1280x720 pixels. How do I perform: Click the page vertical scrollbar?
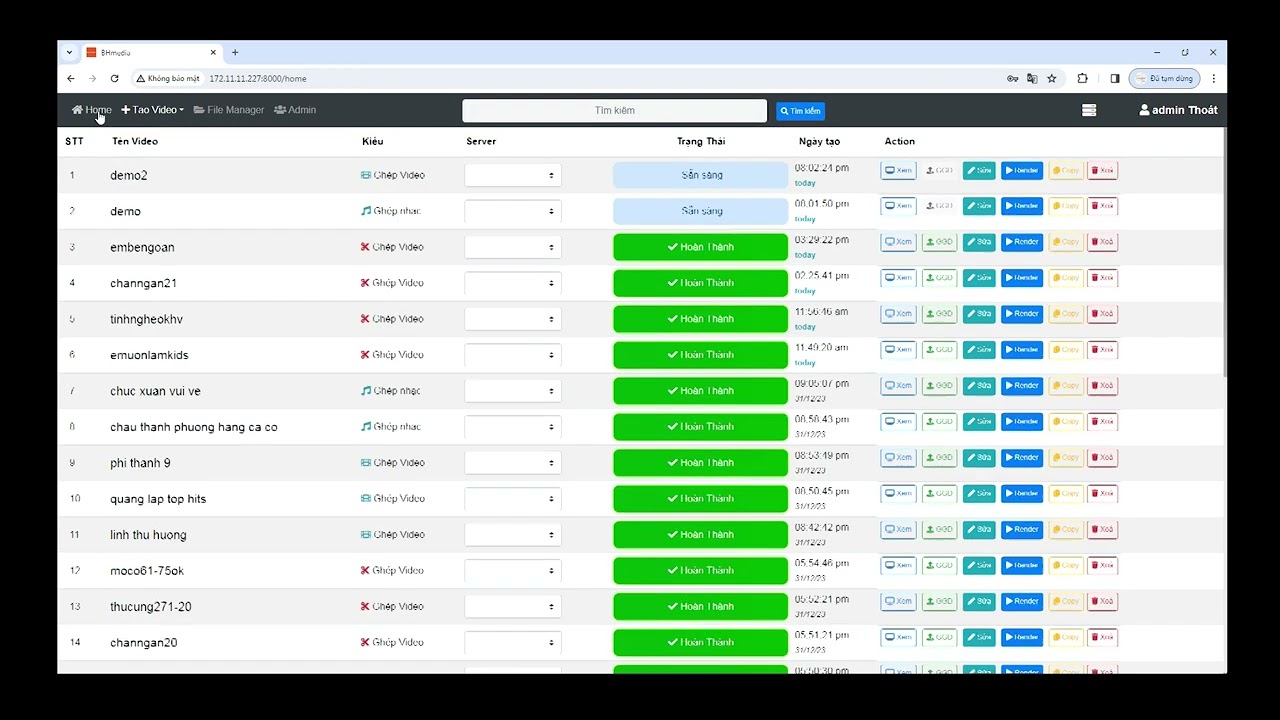point(1224,250)
